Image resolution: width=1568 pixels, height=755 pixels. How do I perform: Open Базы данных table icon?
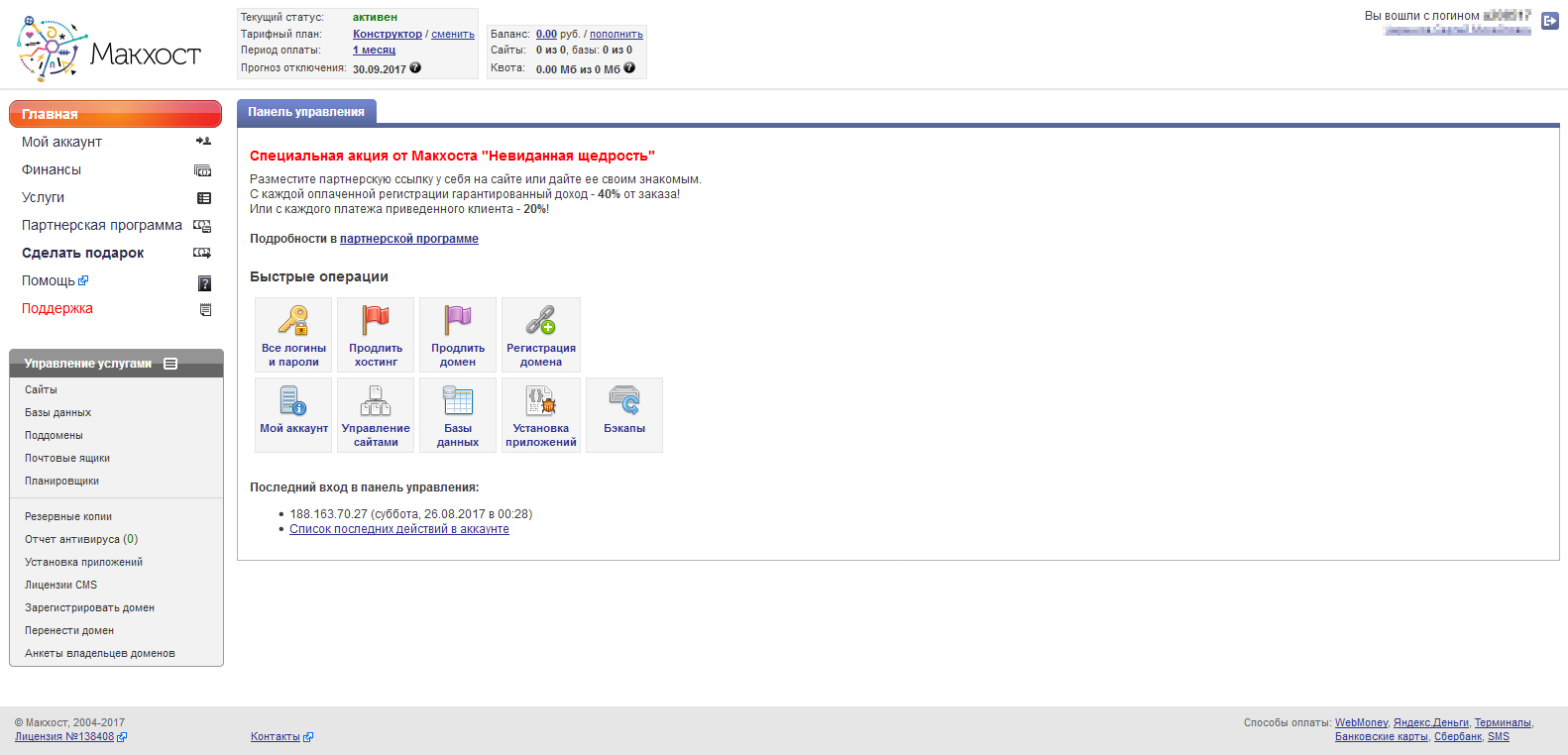458,400
